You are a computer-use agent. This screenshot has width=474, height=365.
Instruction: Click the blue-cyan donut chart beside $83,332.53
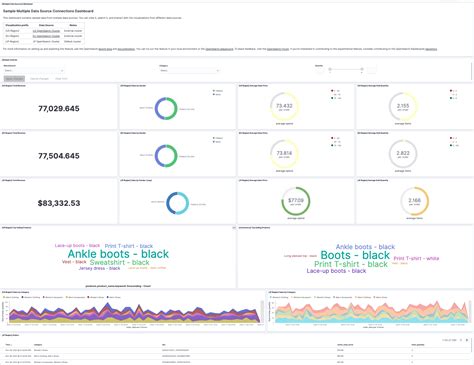tap(177, 203)
